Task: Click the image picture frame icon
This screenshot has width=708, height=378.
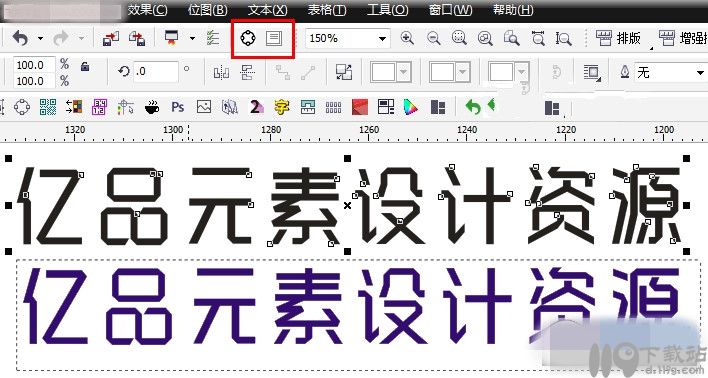Action: tap(204, 107)
